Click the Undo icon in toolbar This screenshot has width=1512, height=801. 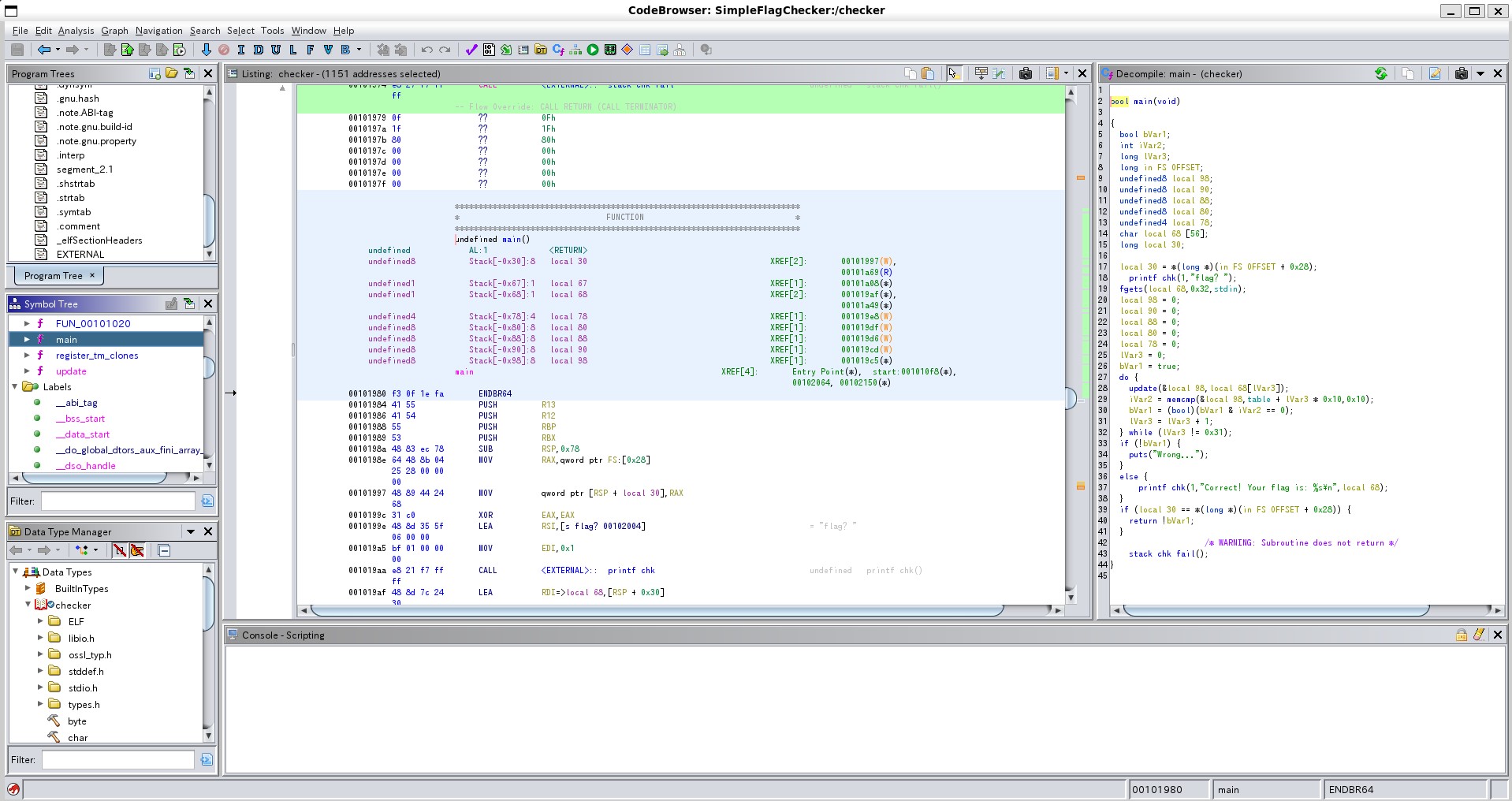tap(426, 50)
